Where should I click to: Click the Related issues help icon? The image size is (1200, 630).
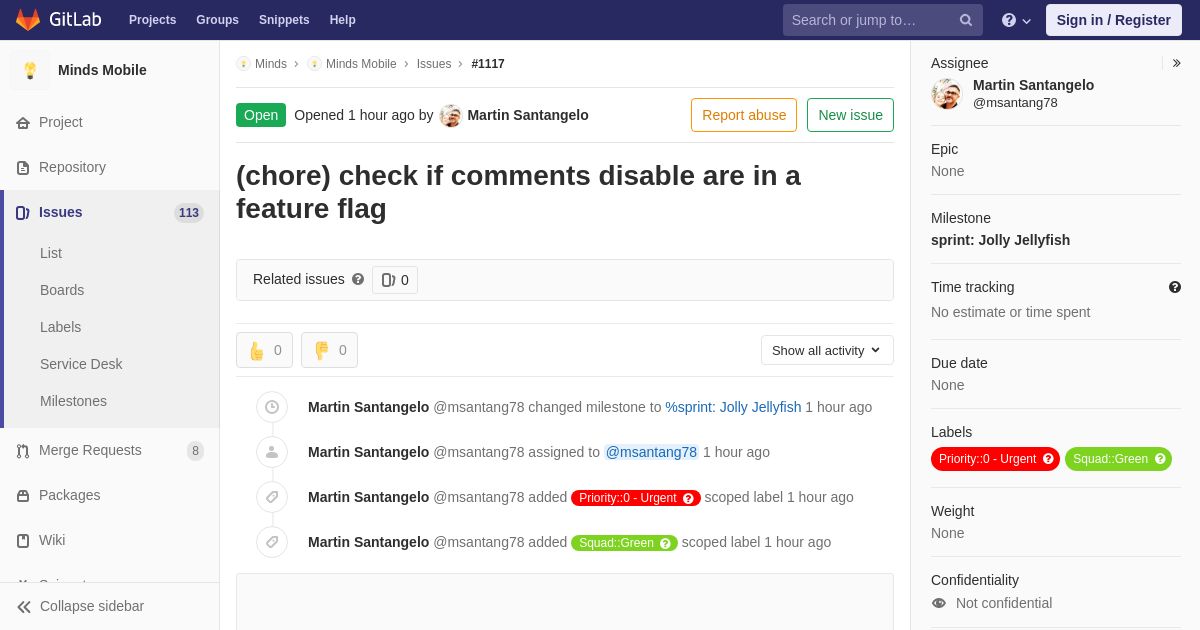(358, 279)
